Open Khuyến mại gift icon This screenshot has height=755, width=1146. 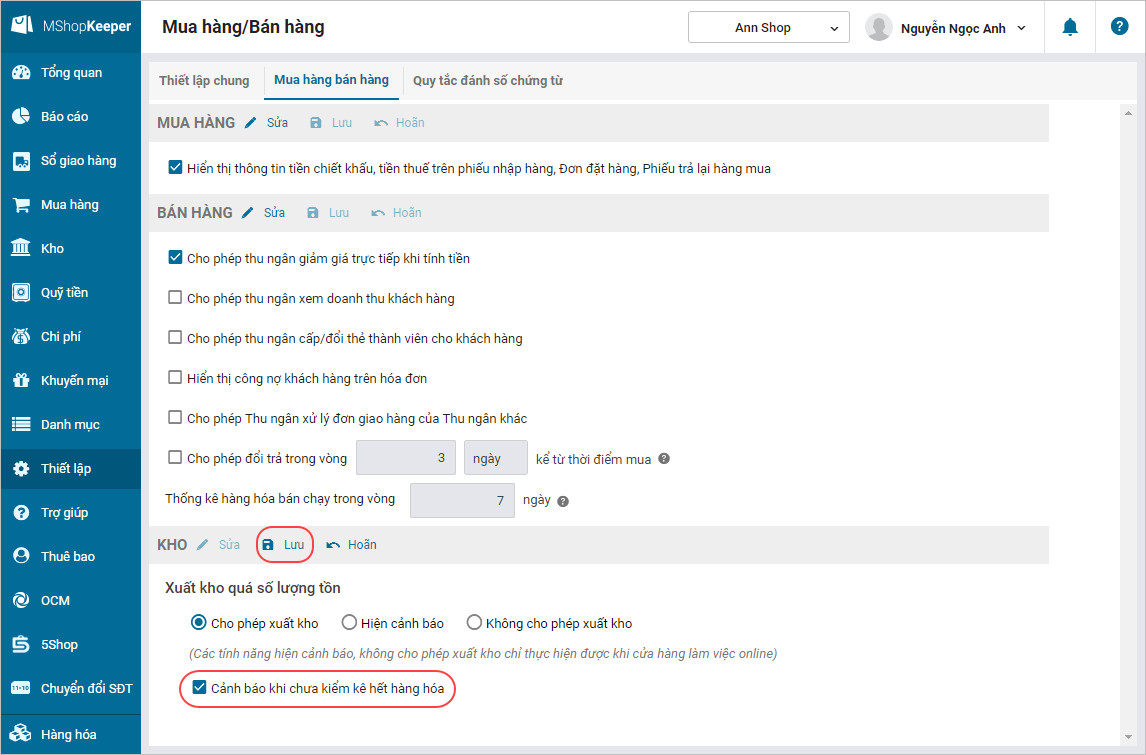point(21,380)
